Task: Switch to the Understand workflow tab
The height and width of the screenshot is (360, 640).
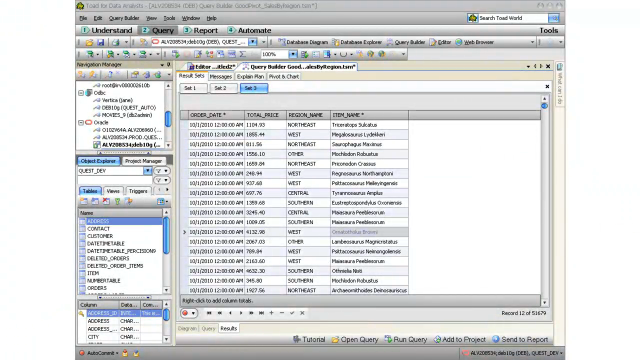Action: tap(107, 30)
